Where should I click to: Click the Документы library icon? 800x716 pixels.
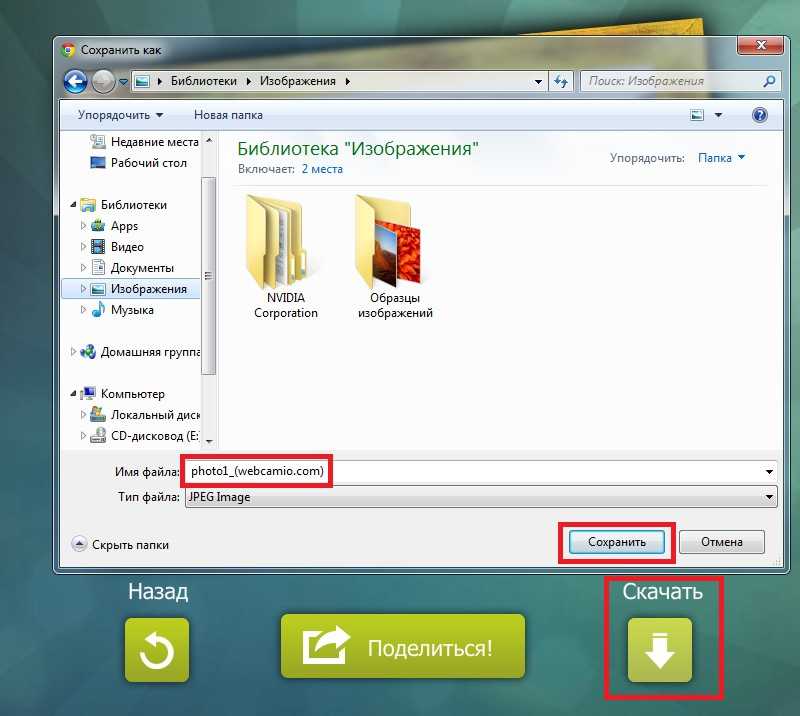pos(97,267)
